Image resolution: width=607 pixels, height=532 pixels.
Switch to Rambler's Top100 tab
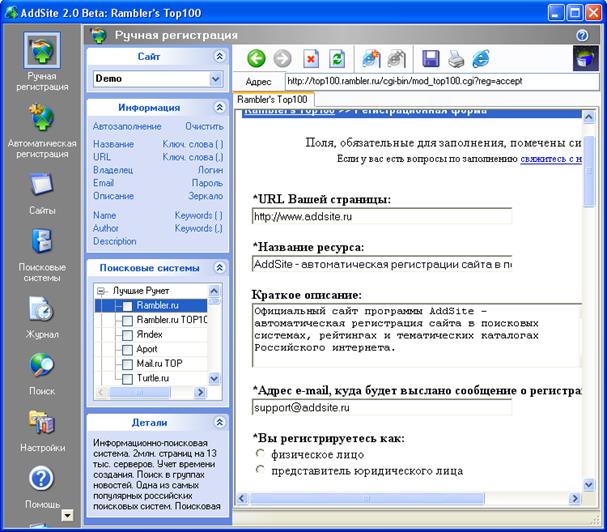pyautogui.click(x=272, y=100)
